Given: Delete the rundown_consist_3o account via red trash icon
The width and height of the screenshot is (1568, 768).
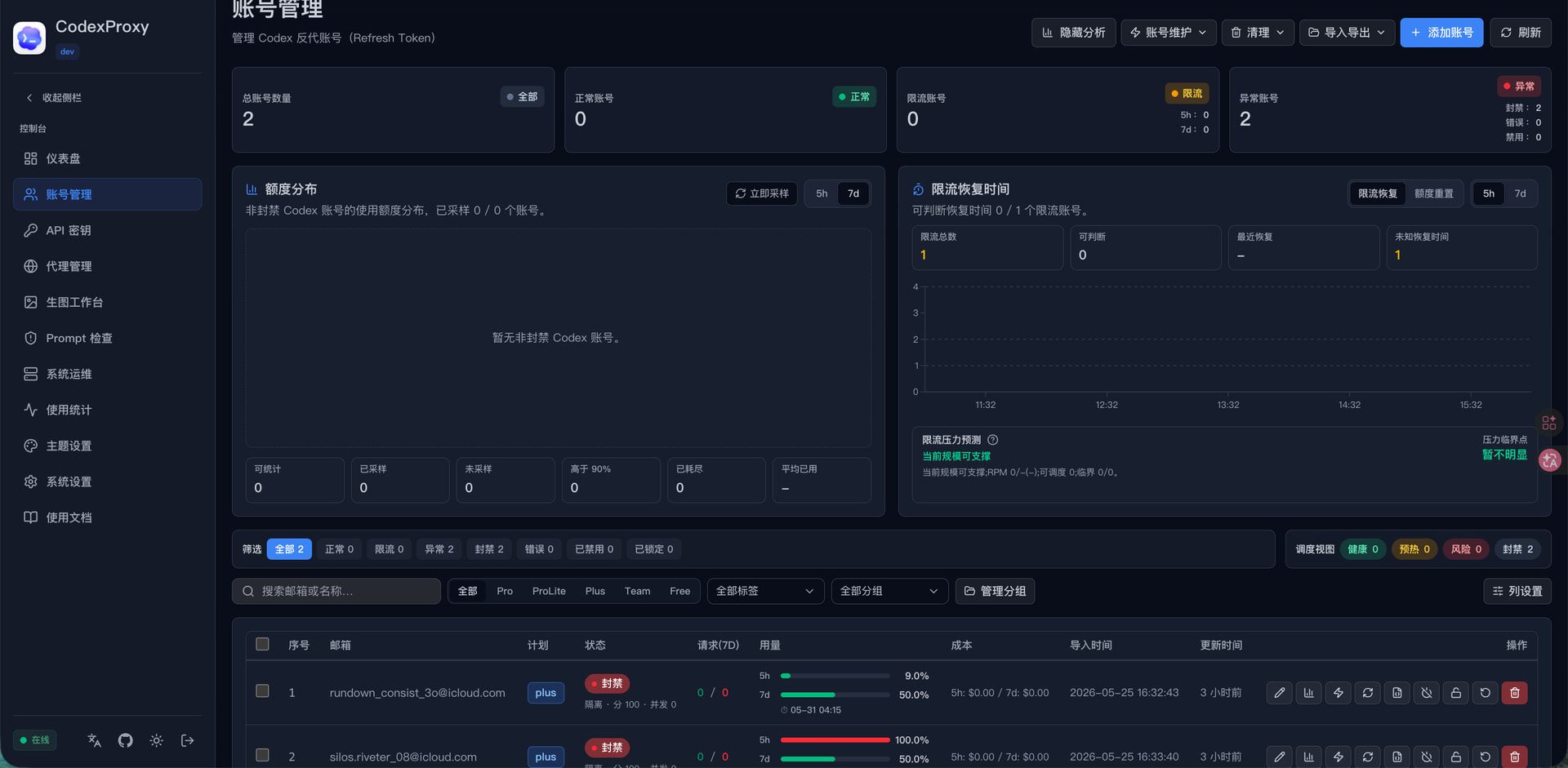Looking at the screenshot, I should 1515,692.
